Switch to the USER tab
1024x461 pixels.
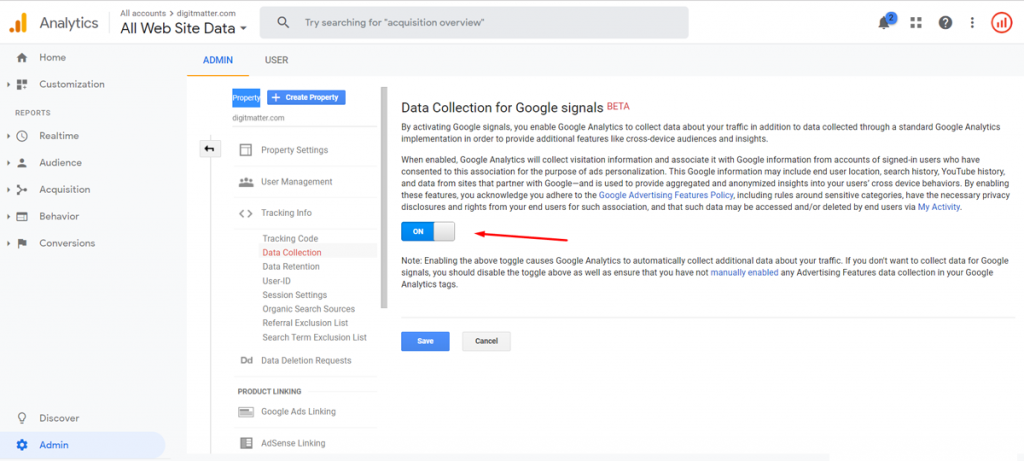click(276, 60)
